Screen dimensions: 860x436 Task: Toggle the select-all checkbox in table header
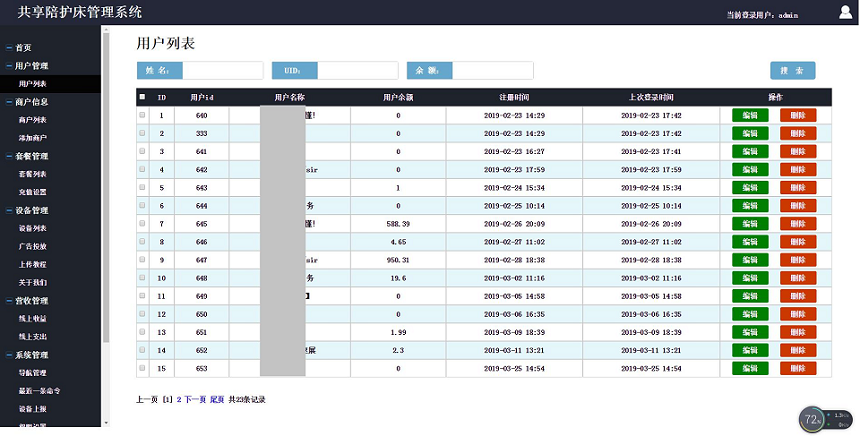point(142,97)
